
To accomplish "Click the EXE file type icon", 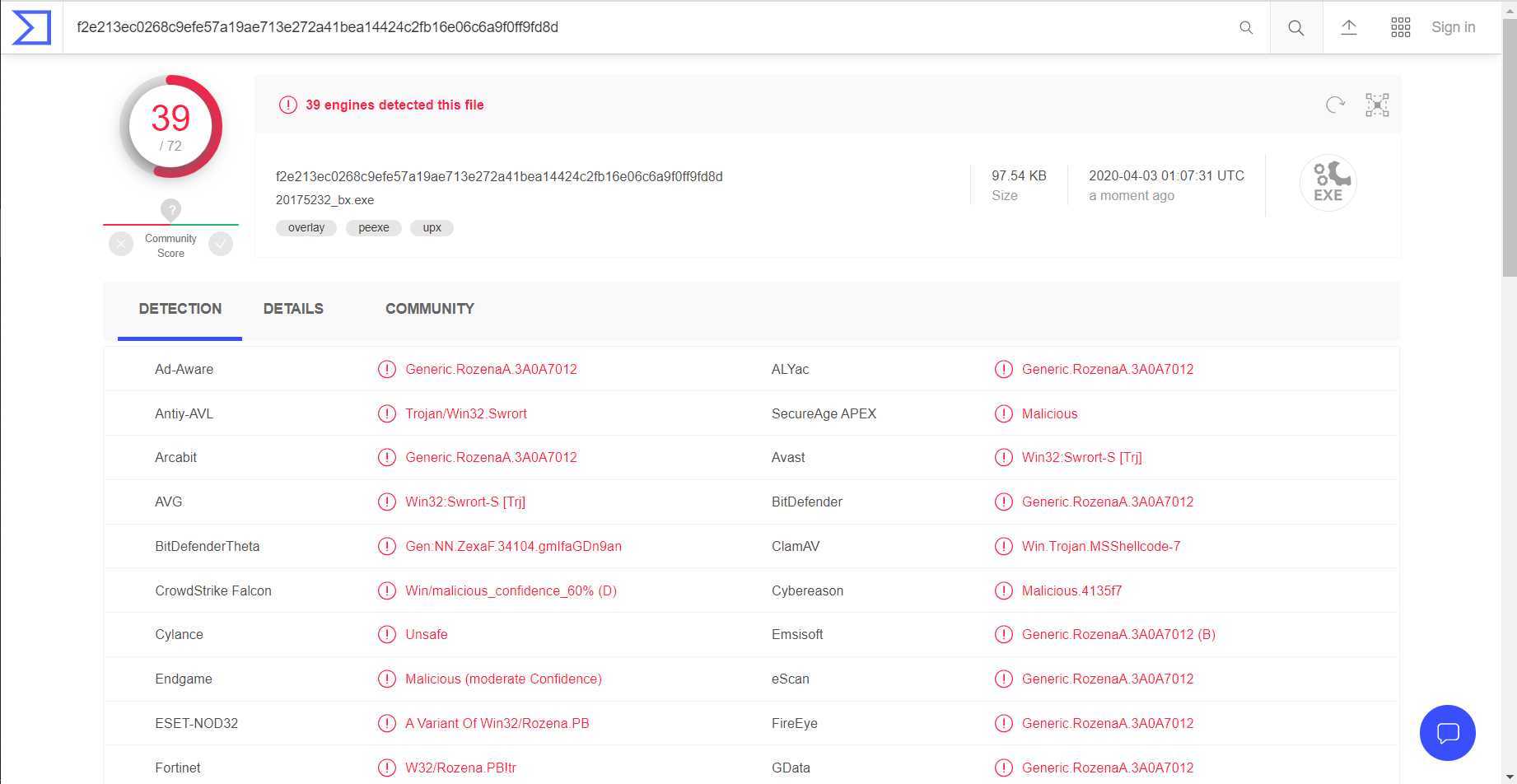I will click(x=1328, y=182).
